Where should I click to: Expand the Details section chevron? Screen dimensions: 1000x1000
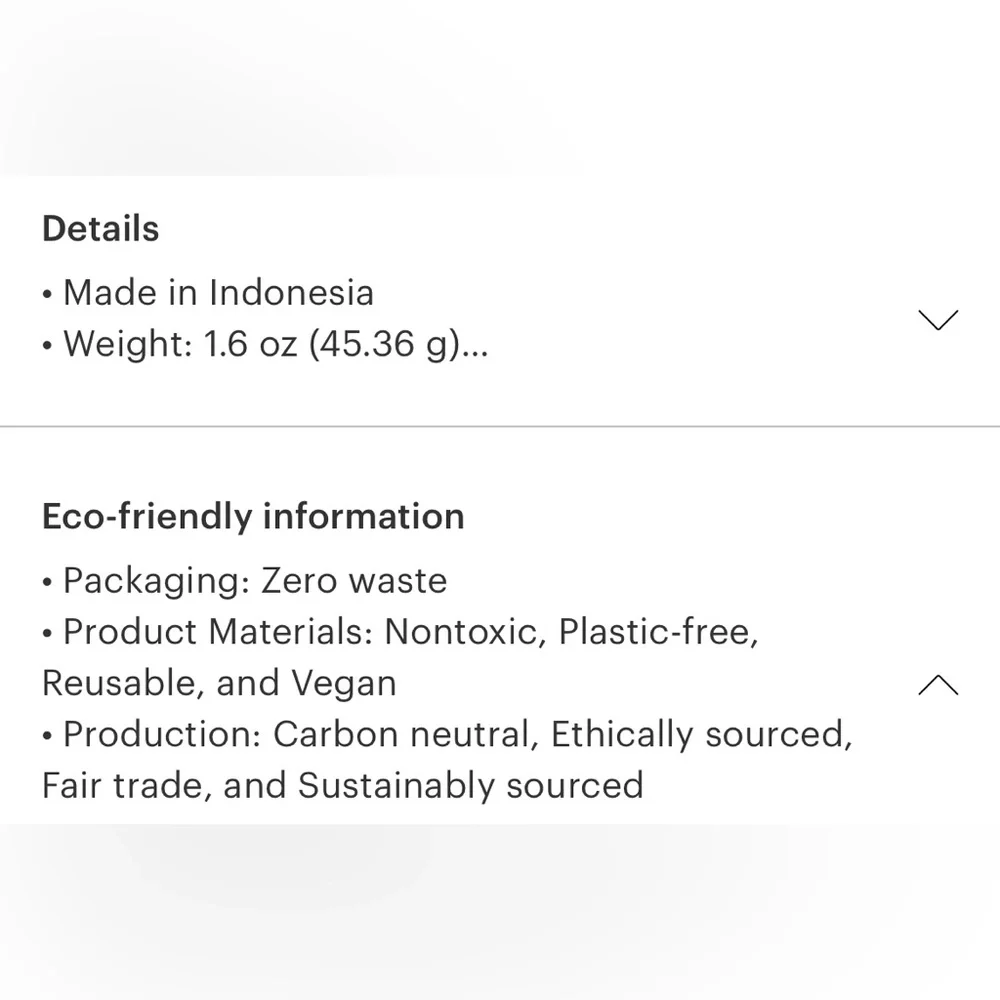click(937, 320)
